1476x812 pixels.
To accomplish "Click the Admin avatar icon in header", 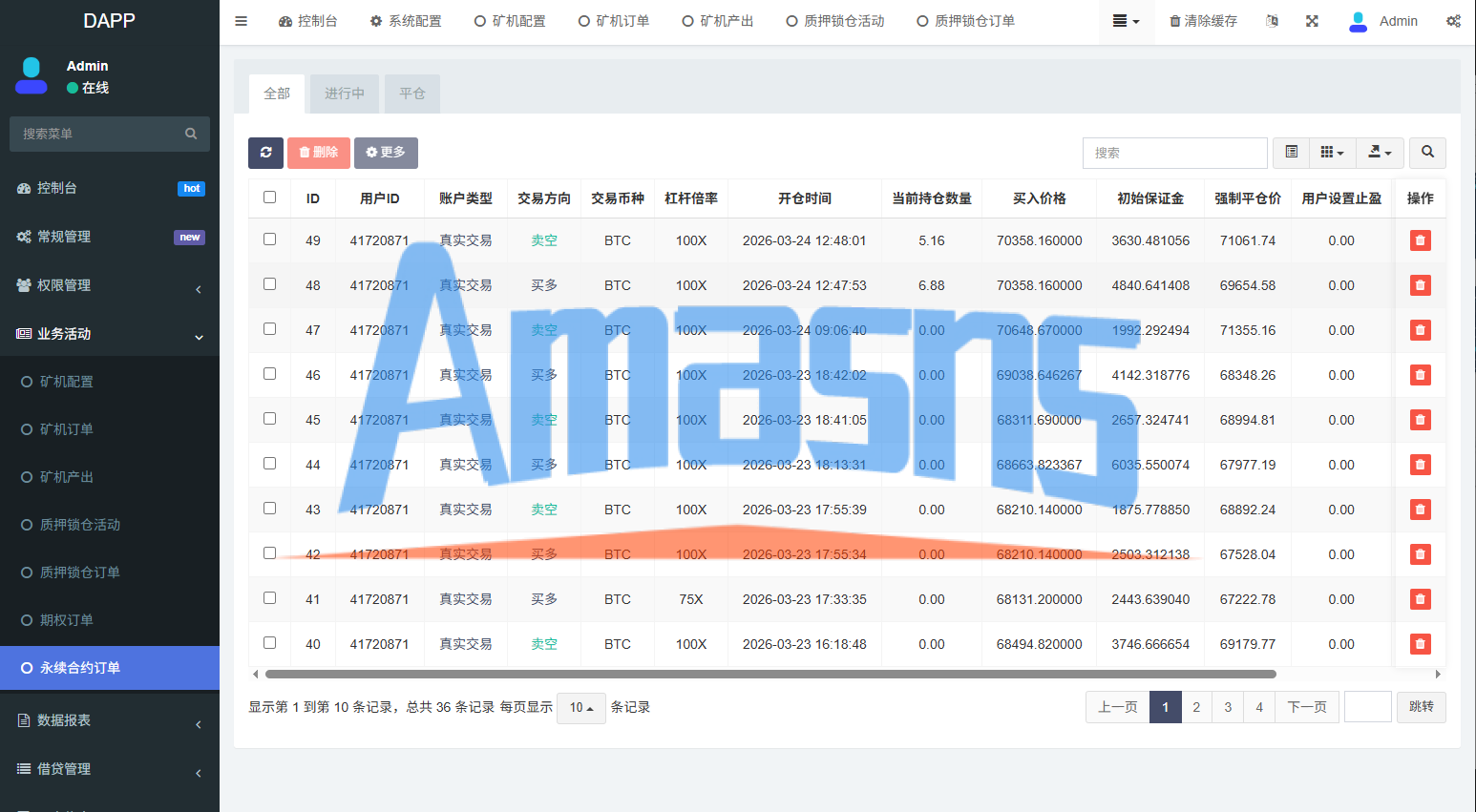I will click(x=1358, y=21).
